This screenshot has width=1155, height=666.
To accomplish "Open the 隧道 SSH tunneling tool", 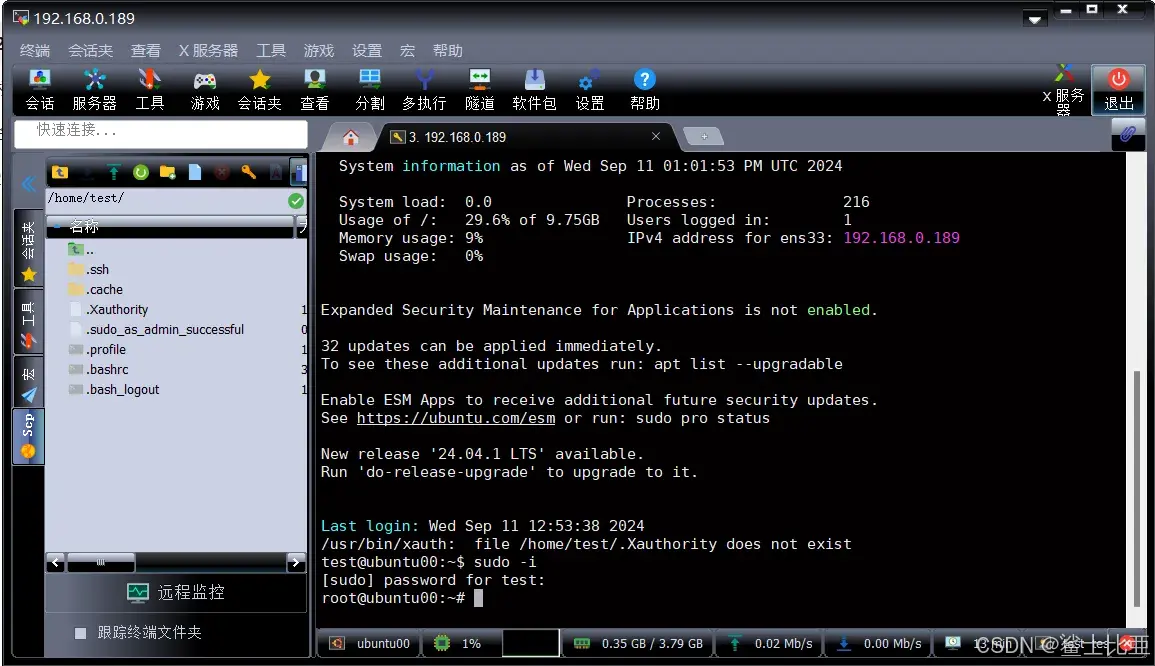I will tap(479, 88).
